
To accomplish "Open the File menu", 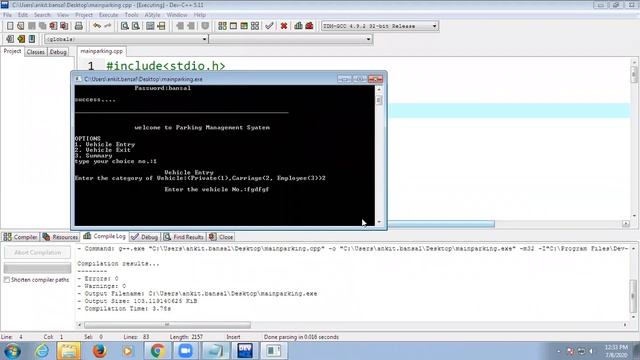I will [x=7, y=15].
